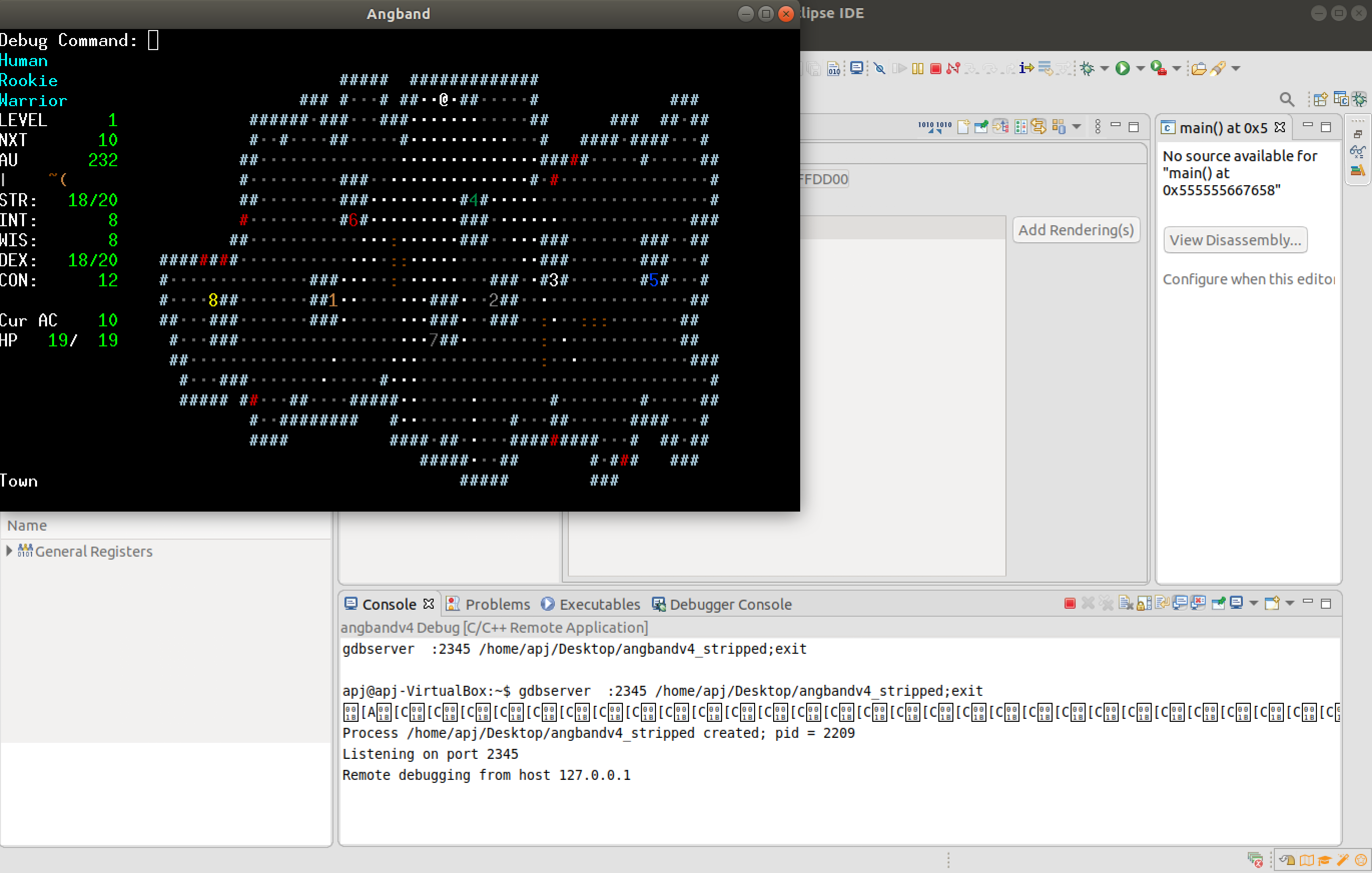Screen dimensions: 1372x873
Task: Open the Debug bug dropdown arrow
Action: click(1105, 69)
